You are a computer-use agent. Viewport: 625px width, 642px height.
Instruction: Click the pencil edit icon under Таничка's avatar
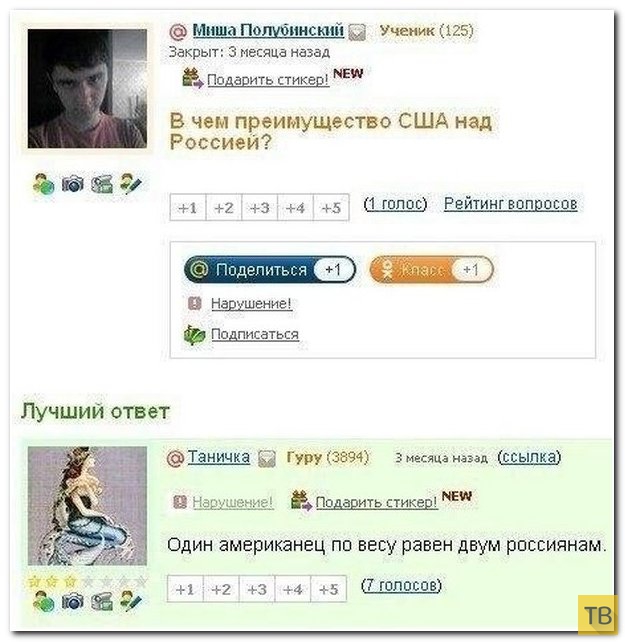point(131,602)
